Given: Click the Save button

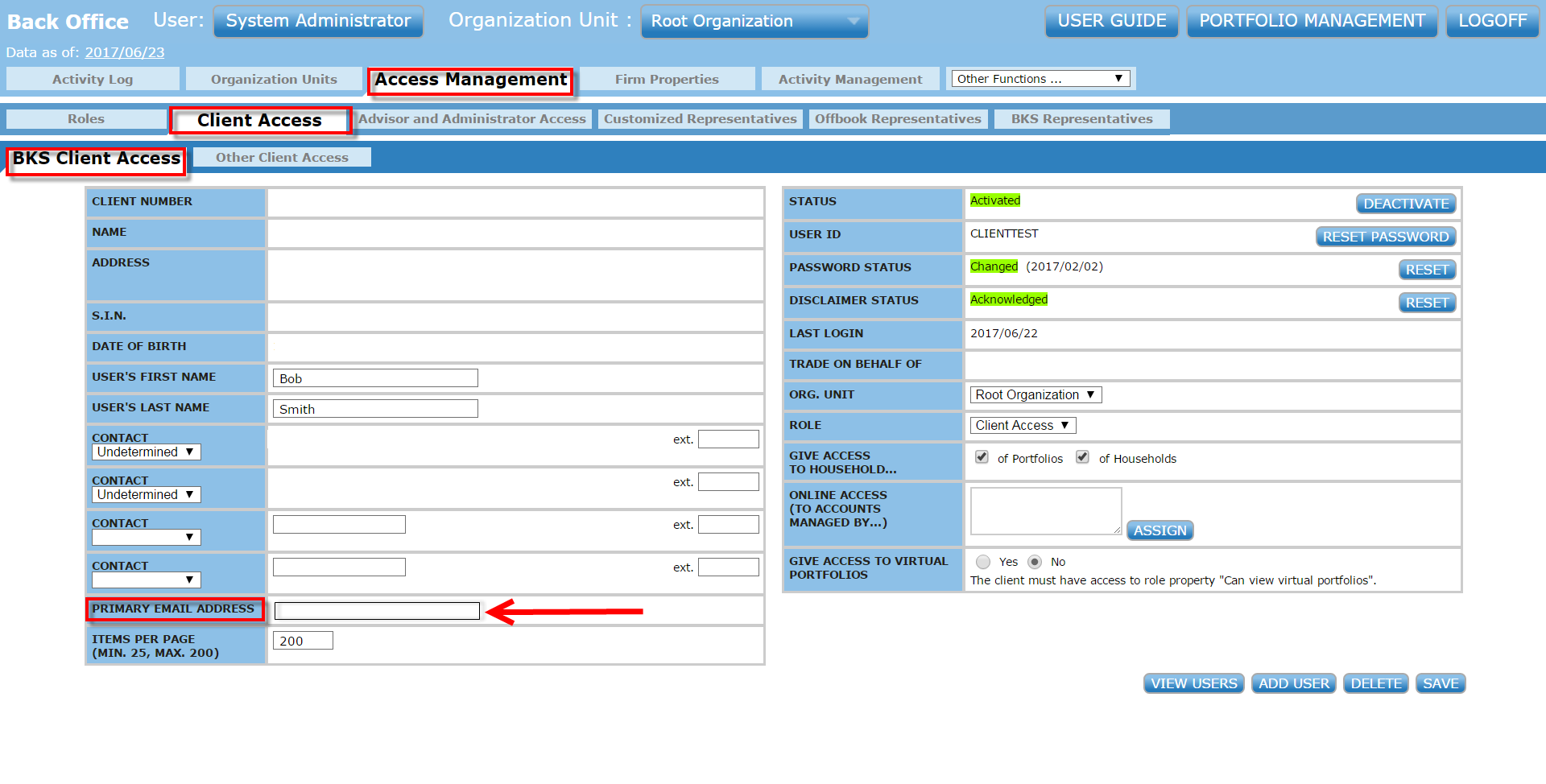Looking at the screenshot, I should 1440,683.
